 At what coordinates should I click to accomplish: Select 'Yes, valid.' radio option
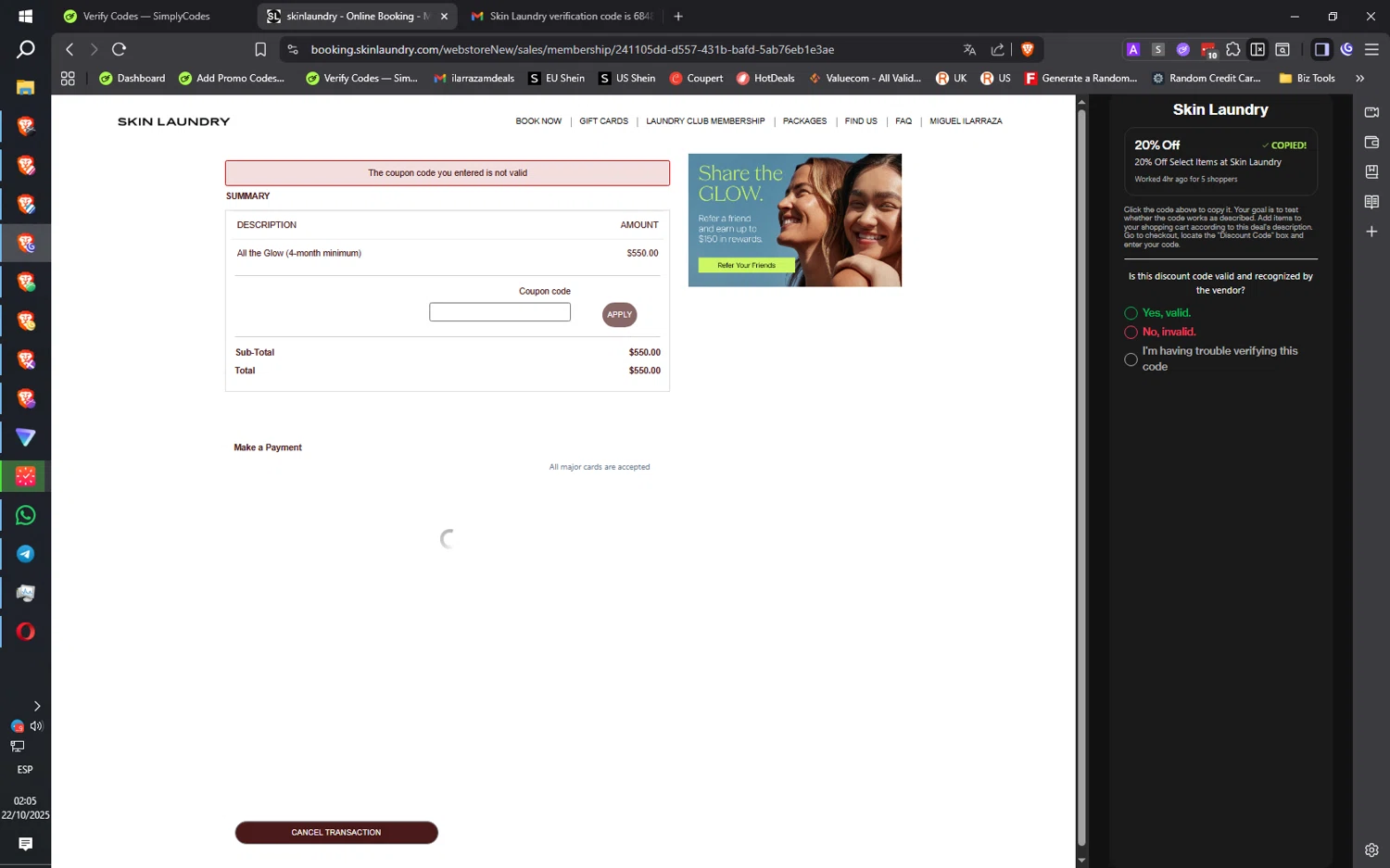click(1131, 313)
